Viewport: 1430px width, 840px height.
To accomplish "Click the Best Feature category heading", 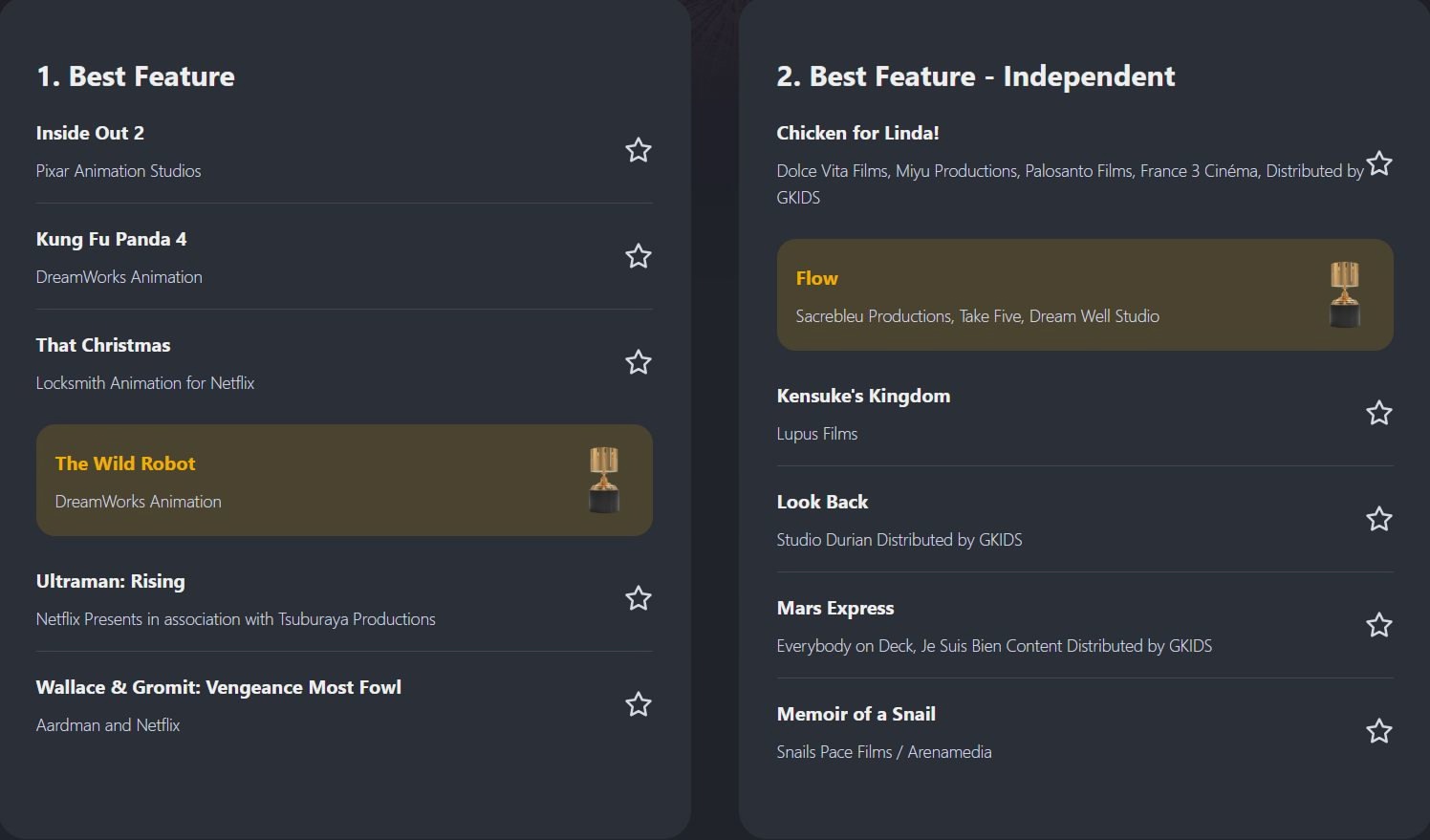I will click(136, 76).
